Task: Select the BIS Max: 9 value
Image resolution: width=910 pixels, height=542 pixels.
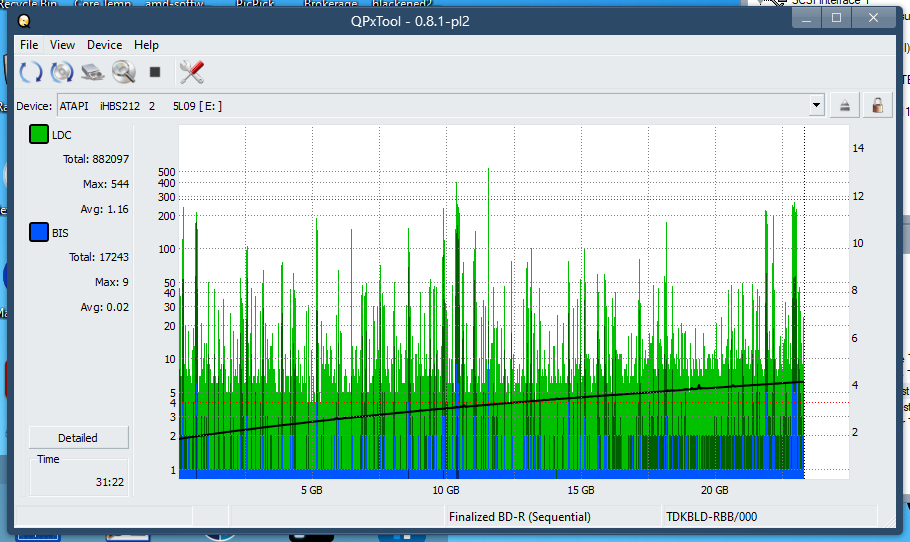Action: pyautogui.click(x=111, y=282)
